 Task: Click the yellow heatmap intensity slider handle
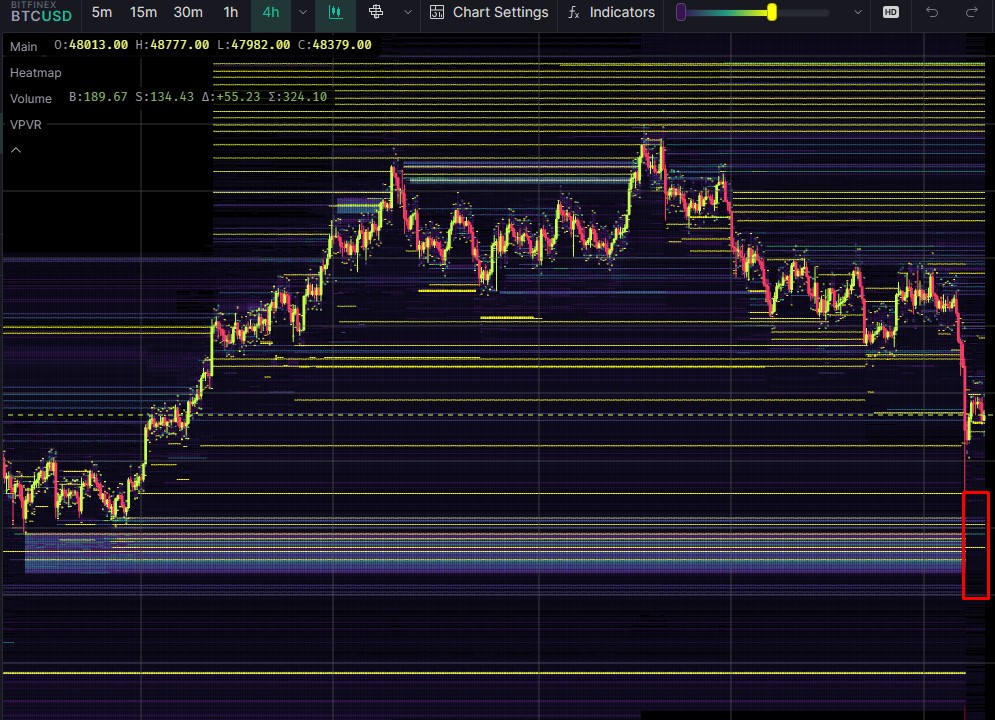click(x=772, y=12)
